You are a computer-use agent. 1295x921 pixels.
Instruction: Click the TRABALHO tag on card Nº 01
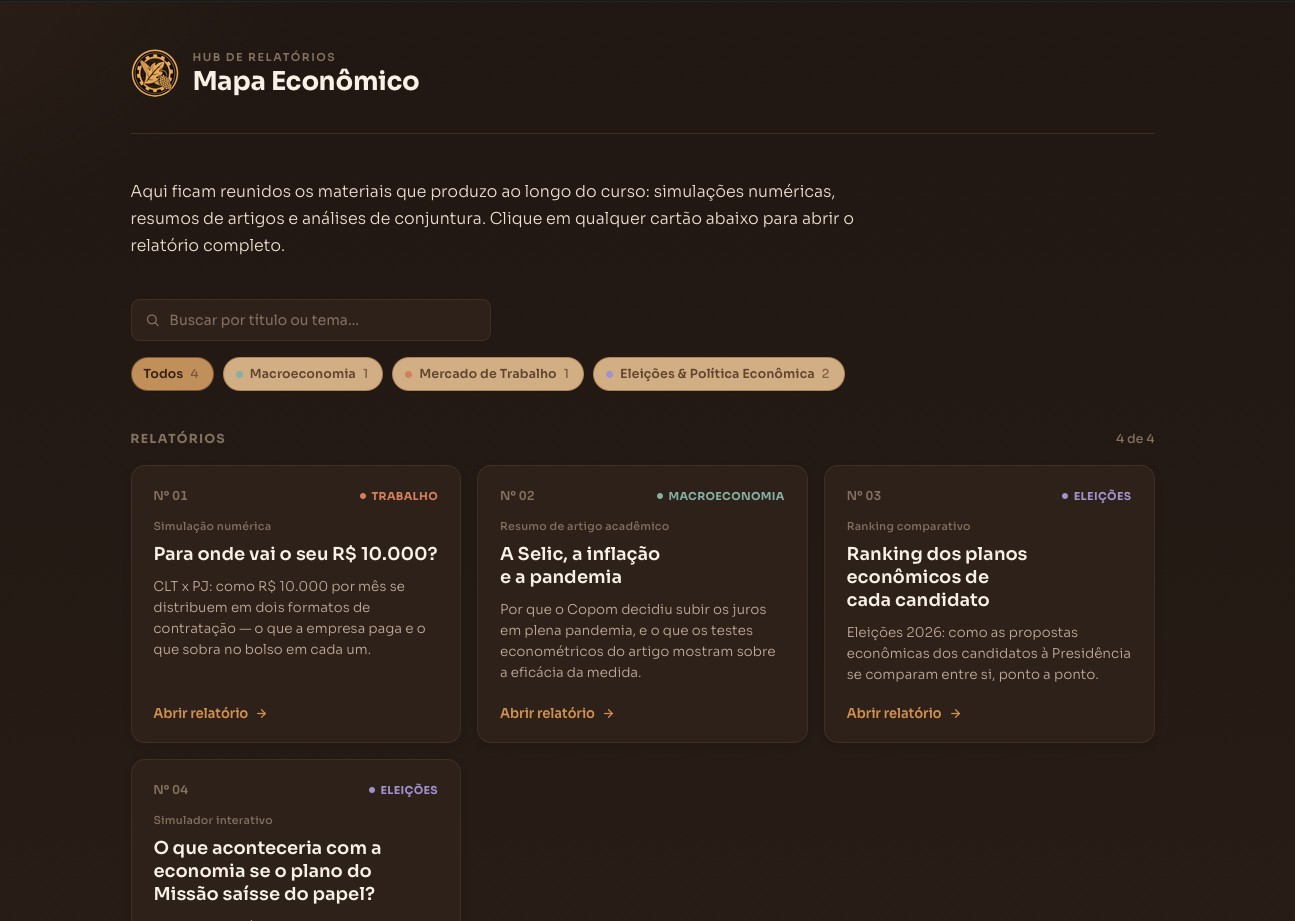point(399,496)
